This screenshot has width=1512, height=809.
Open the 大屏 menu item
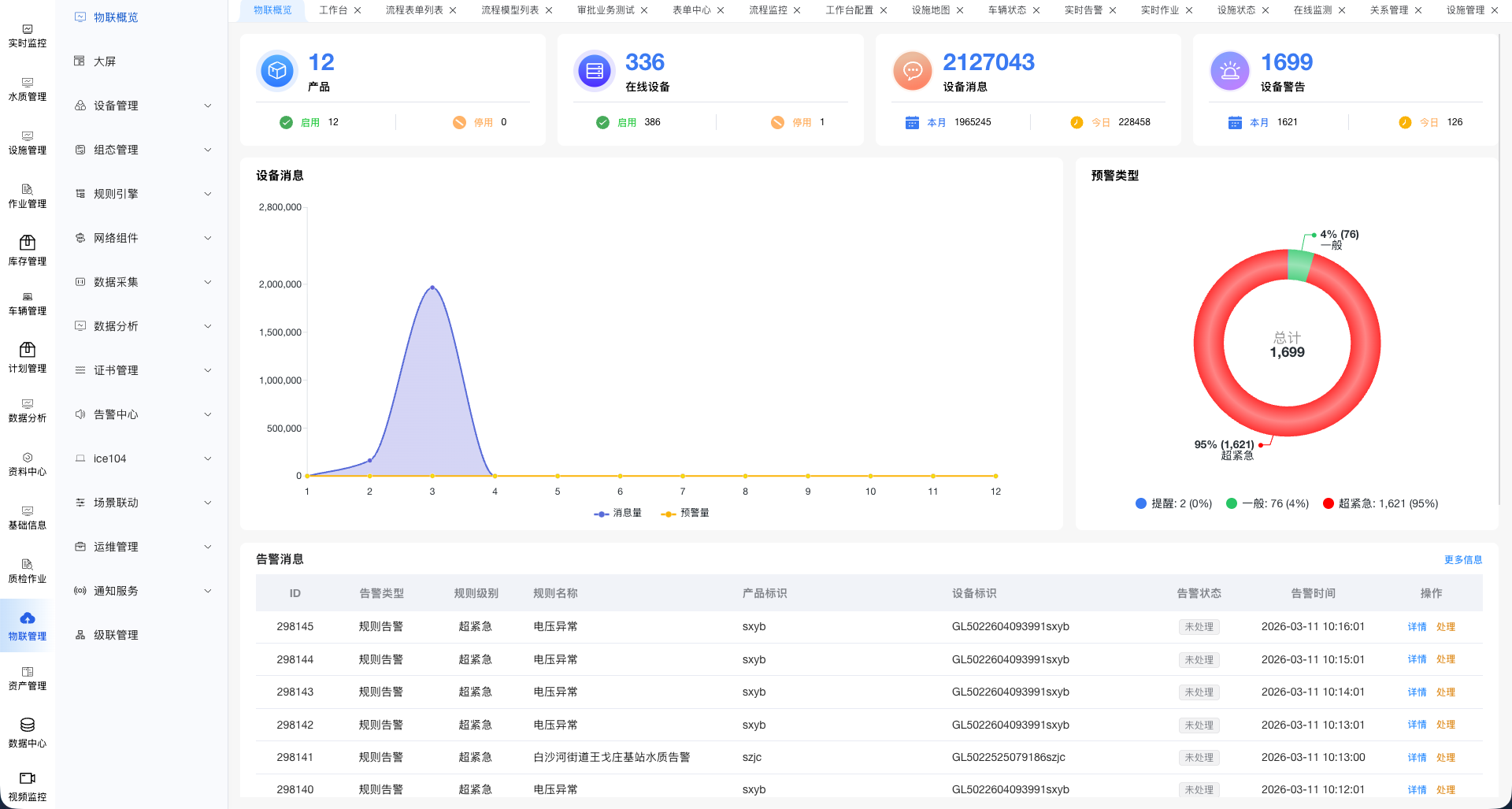[105, 61]
